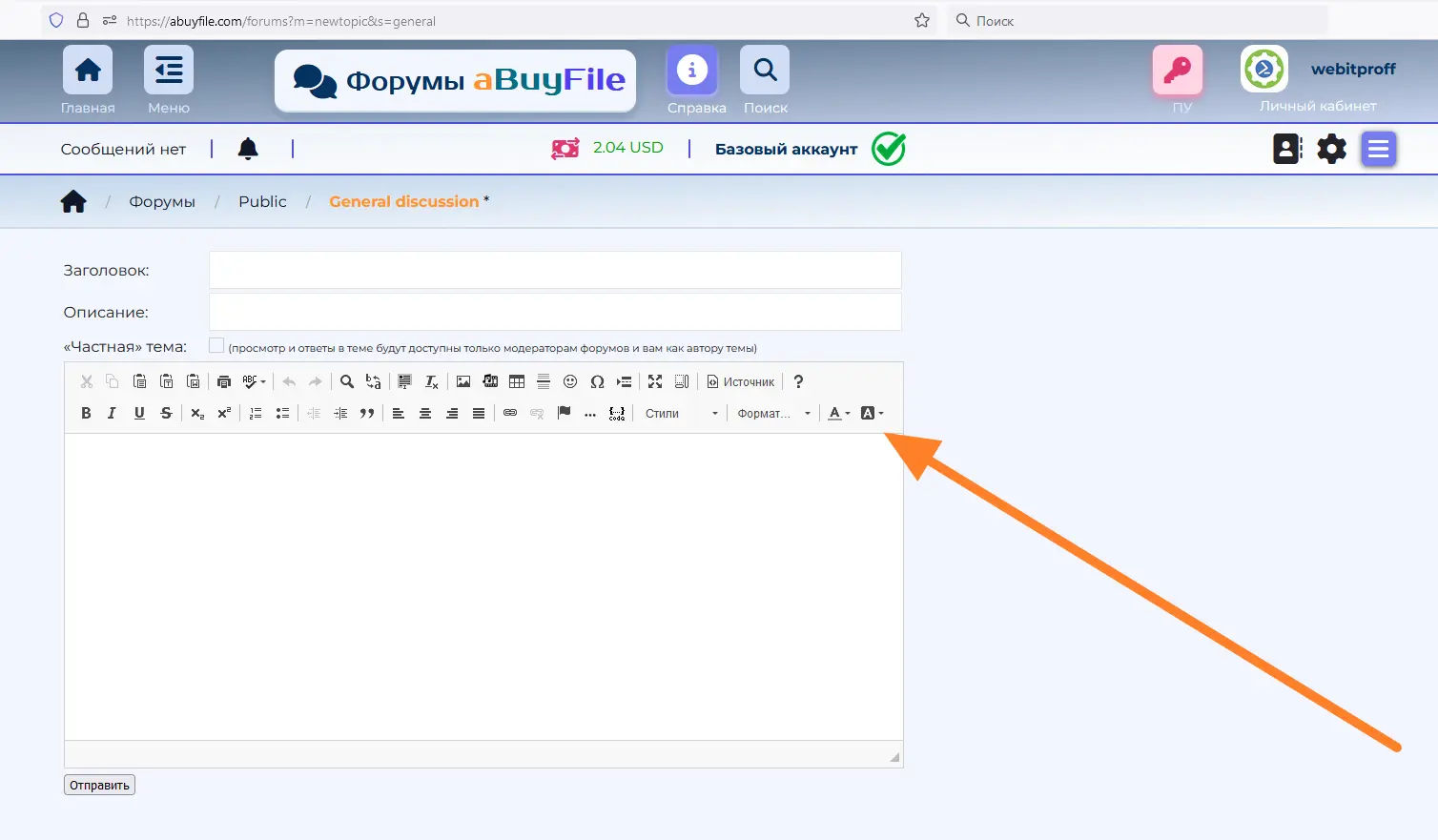This screenshot has width=1438, height=840.
Task: Bookmark page with browser star icon
Action: [922, 20]
